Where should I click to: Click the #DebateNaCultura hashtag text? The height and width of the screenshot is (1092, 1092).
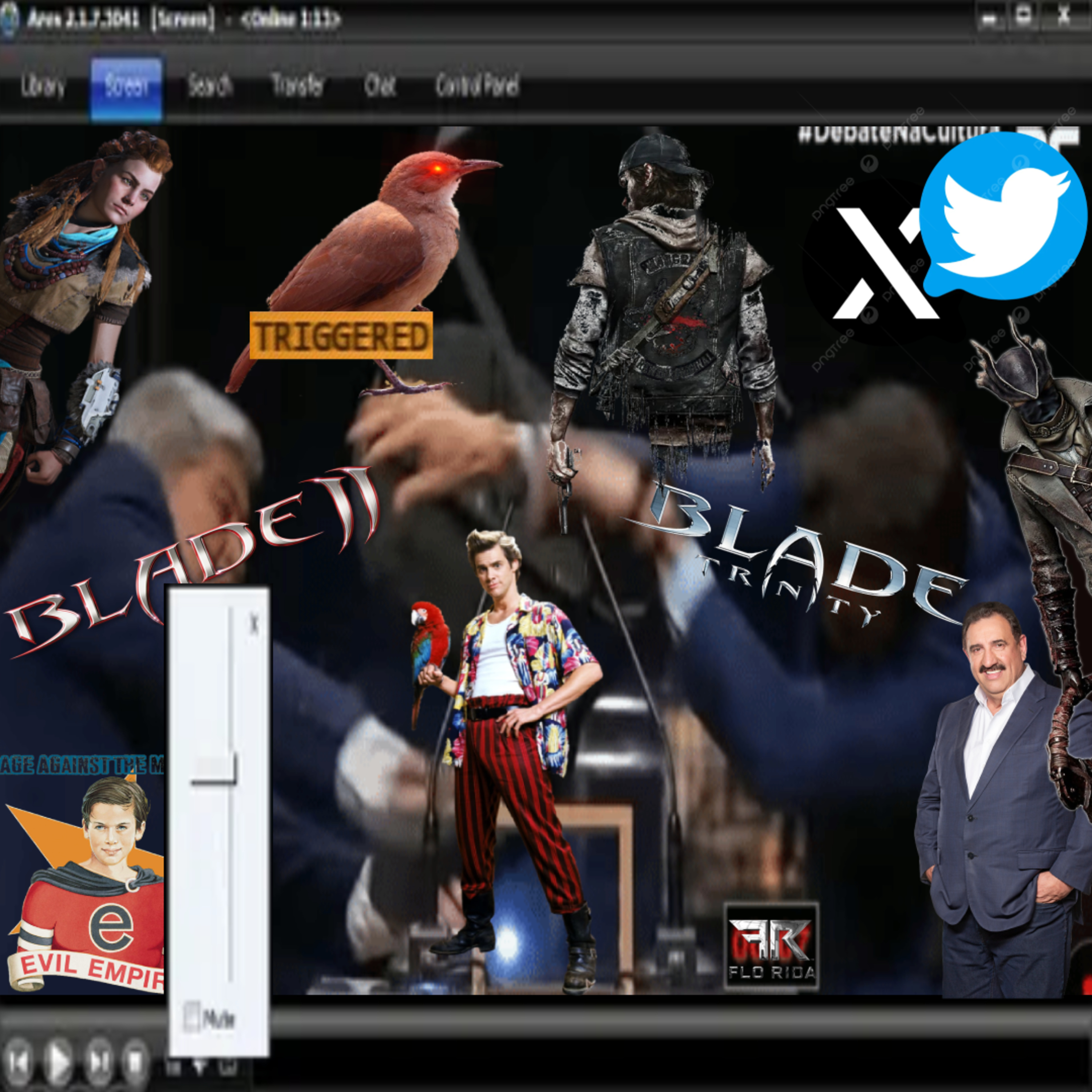click(899, 135)
